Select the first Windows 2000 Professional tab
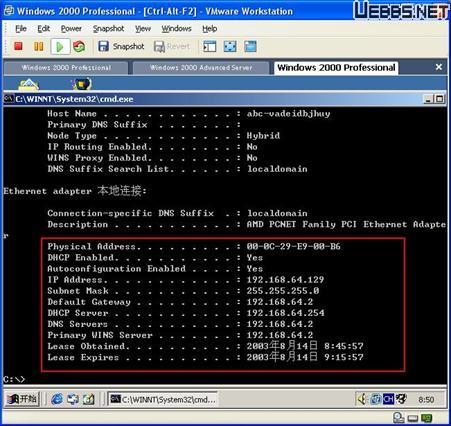The image size is (451, 426). tap(66, 68)
